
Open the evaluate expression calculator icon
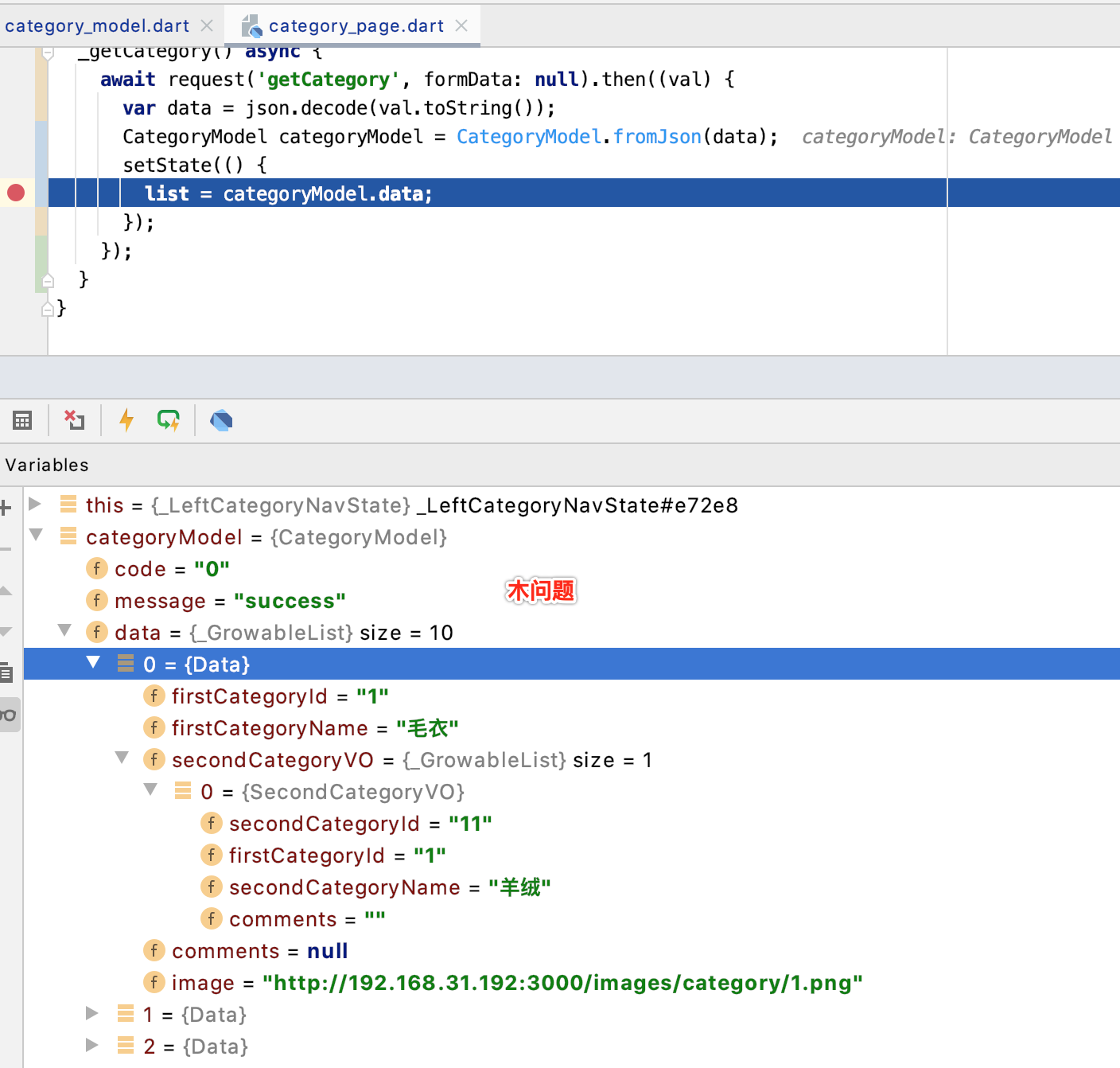(22, 420)
